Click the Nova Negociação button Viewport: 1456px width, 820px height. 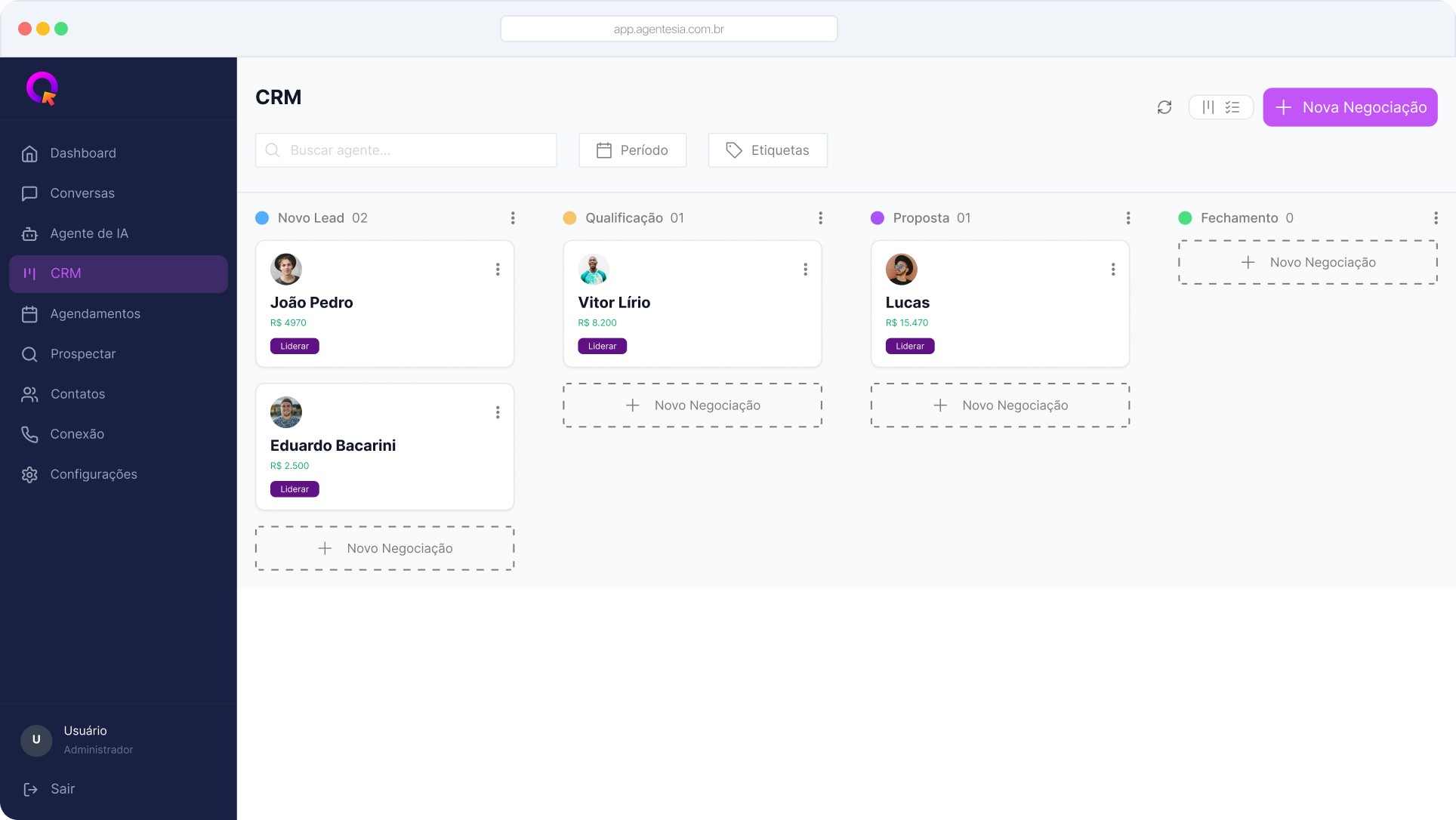(x=1350, y=107)
